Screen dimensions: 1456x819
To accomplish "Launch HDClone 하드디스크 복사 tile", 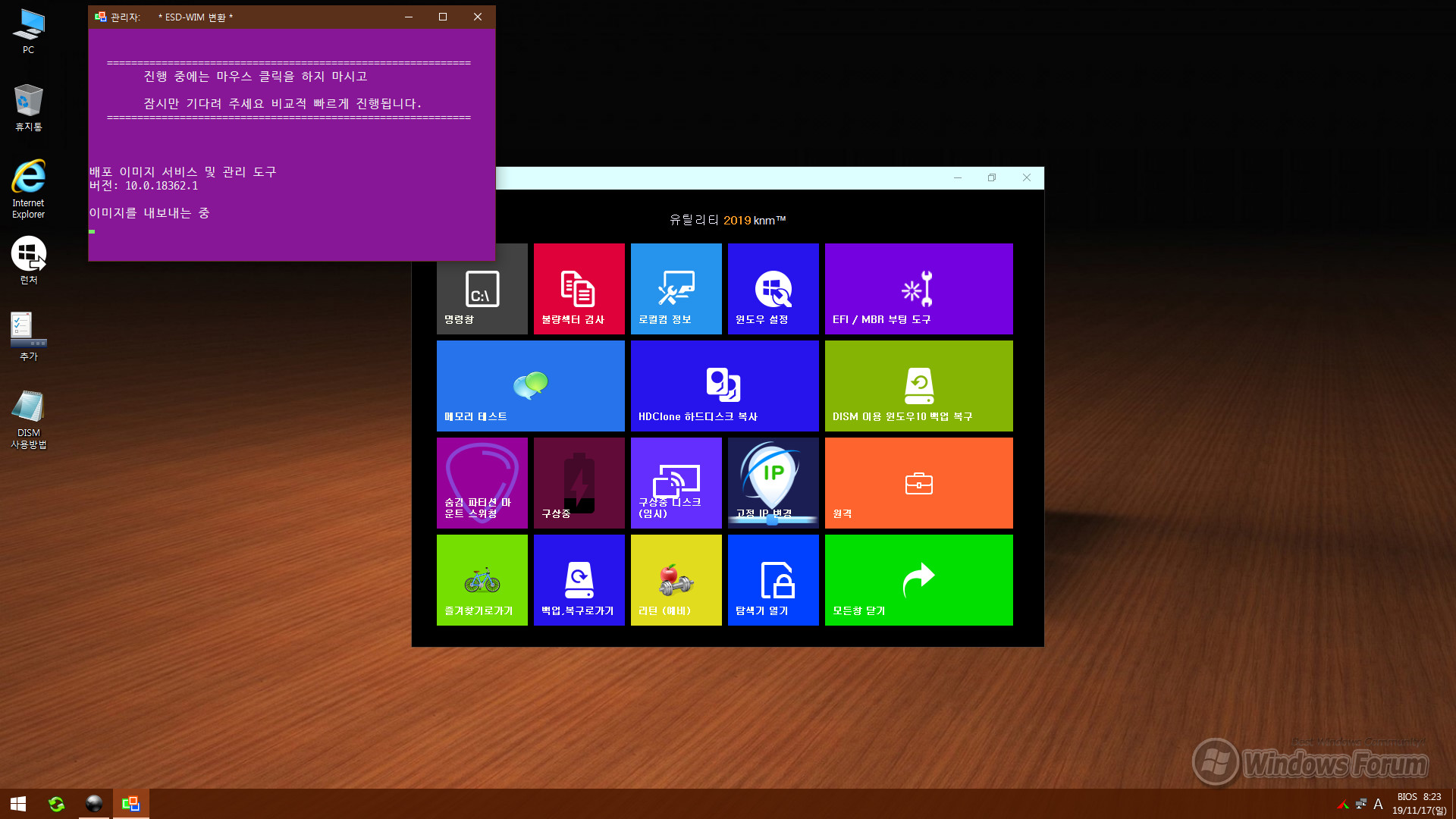I will click(x=724, y=386).
